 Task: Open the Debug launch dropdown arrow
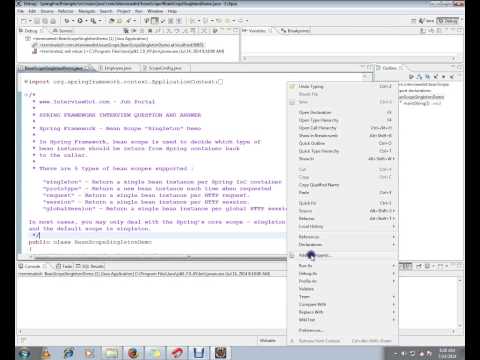73,21
